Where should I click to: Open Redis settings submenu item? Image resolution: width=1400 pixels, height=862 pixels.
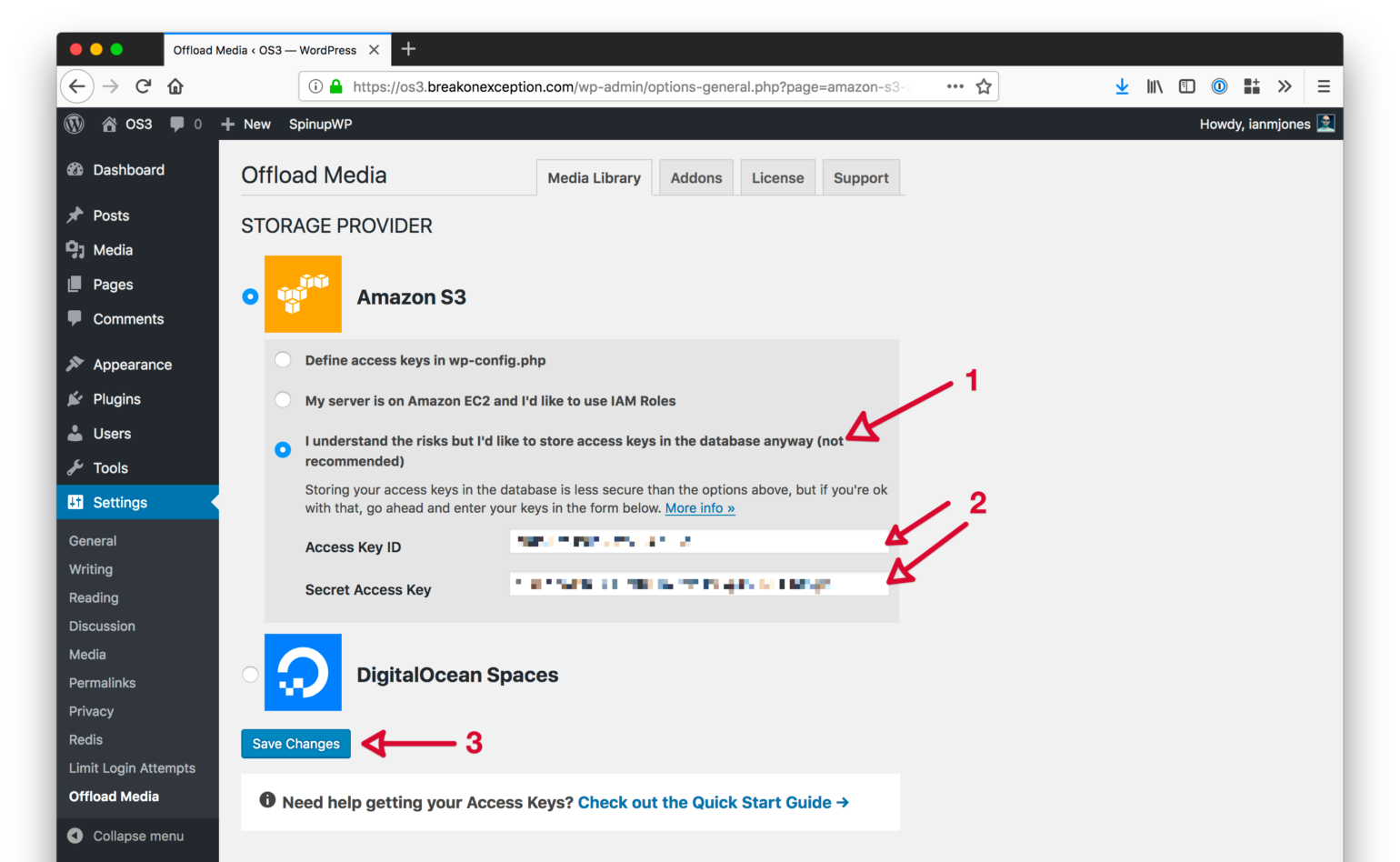point(85,739)
